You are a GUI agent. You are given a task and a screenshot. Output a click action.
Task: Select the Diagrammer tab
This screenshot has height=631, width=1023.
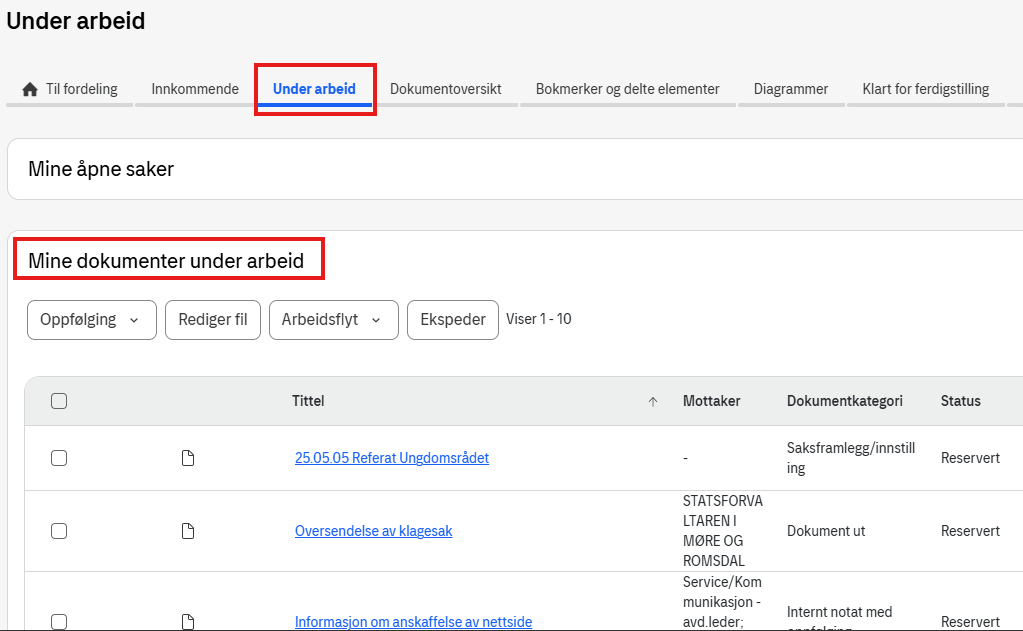tap(790, 89)
